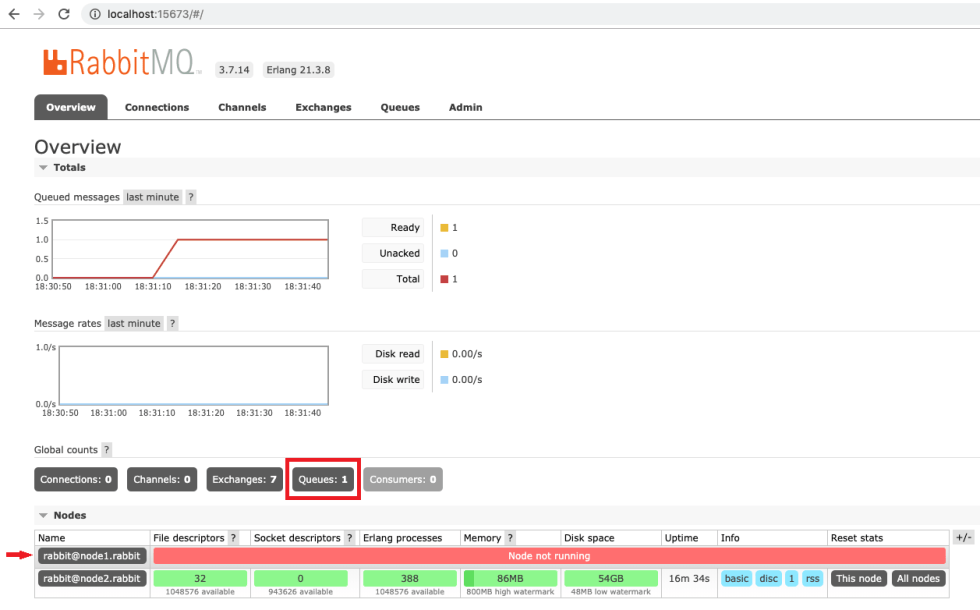Screen dimensions: 980x610
Task: Click the rss info tag
Action: (x=812, y=578)
